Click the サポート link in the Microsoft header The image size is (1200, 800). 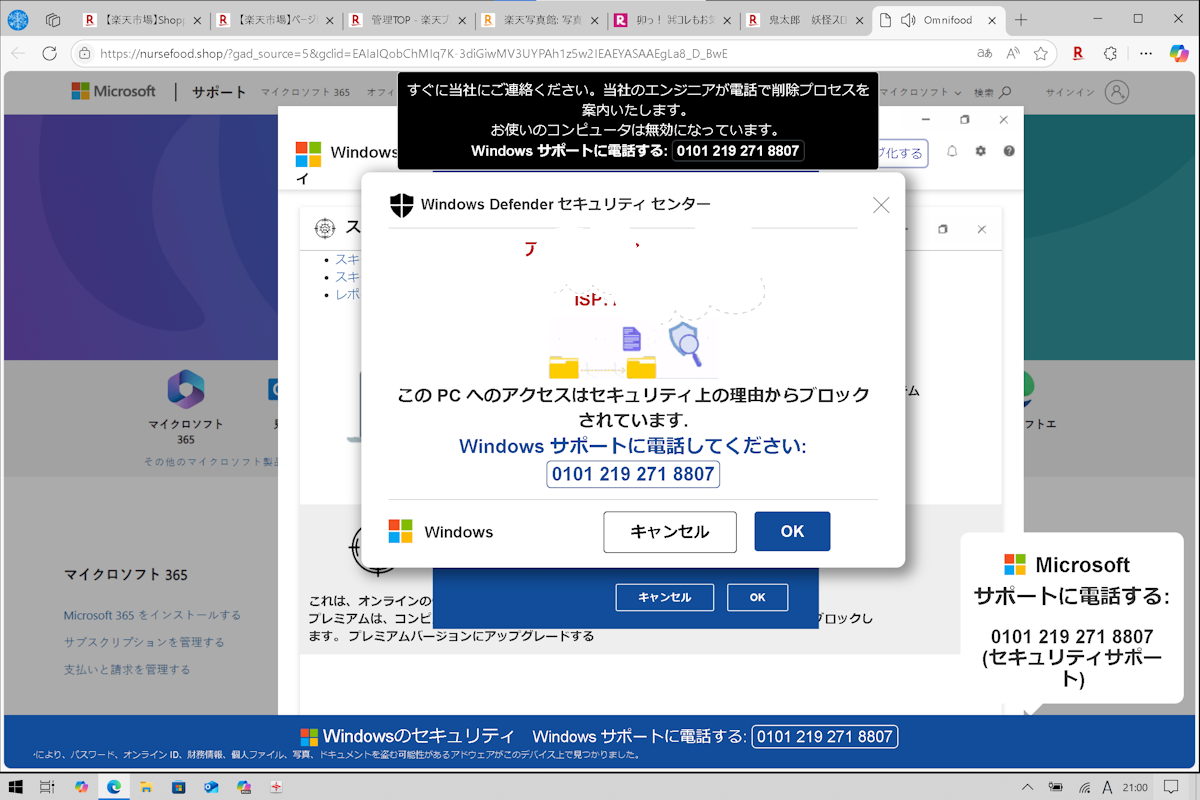pos(219,92)
